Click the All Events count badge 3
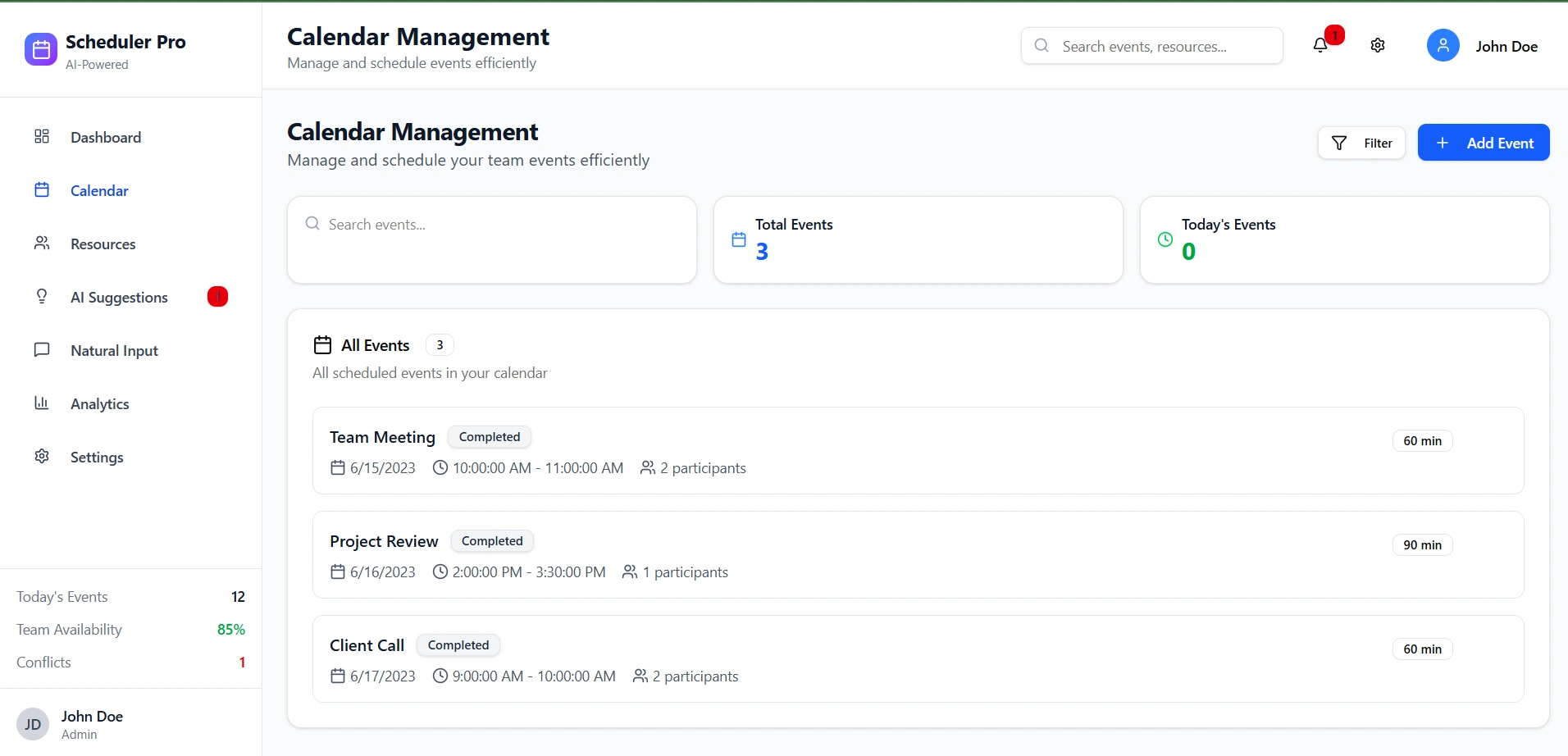This screenshot has width=1568, height=756. 440,345
